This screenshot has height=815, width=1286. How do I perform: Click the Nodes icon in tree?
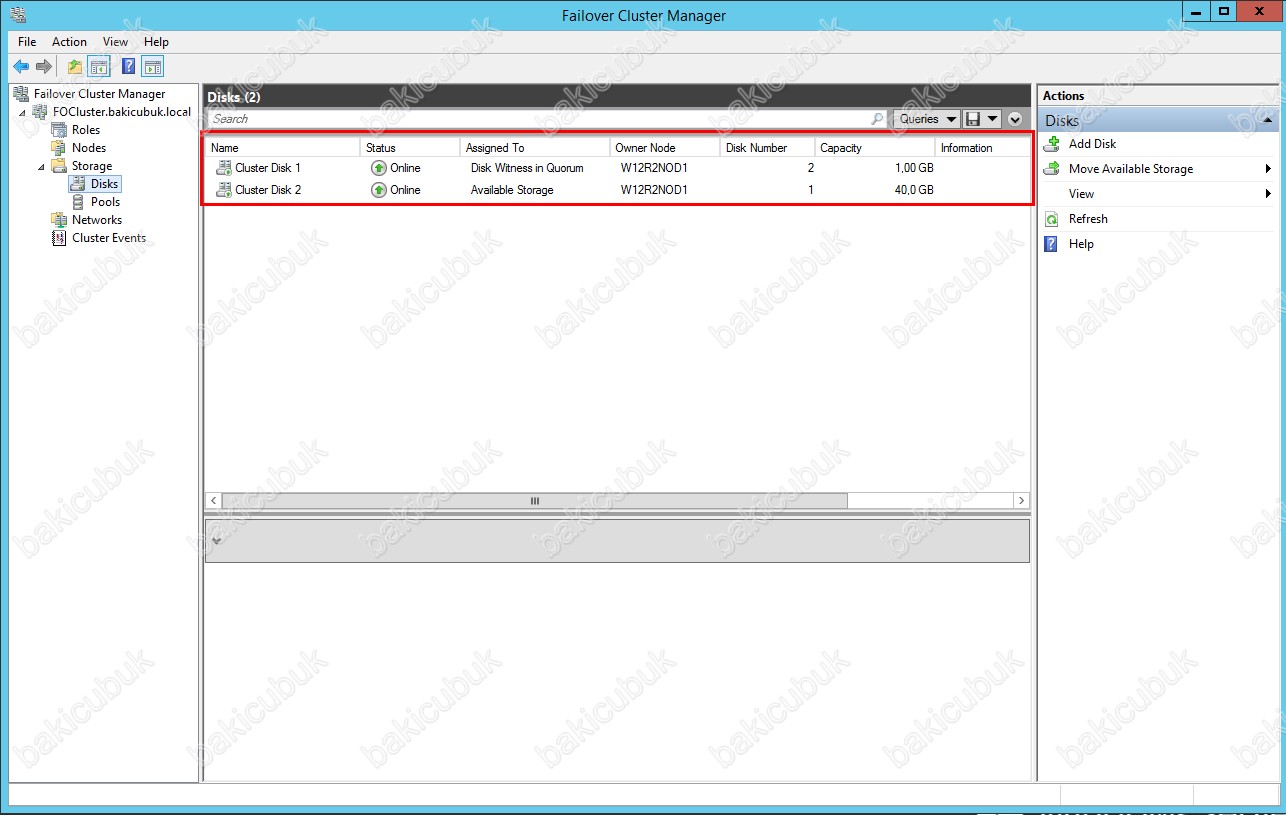[59, 148]
